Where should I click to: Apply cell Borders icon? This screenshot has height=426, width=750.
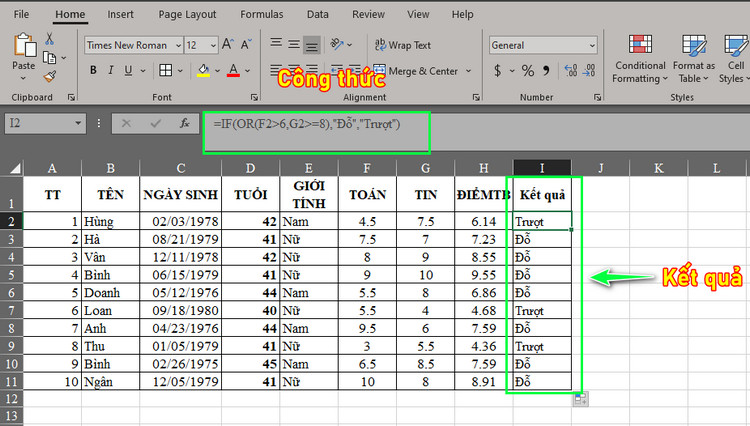point(165,71)
